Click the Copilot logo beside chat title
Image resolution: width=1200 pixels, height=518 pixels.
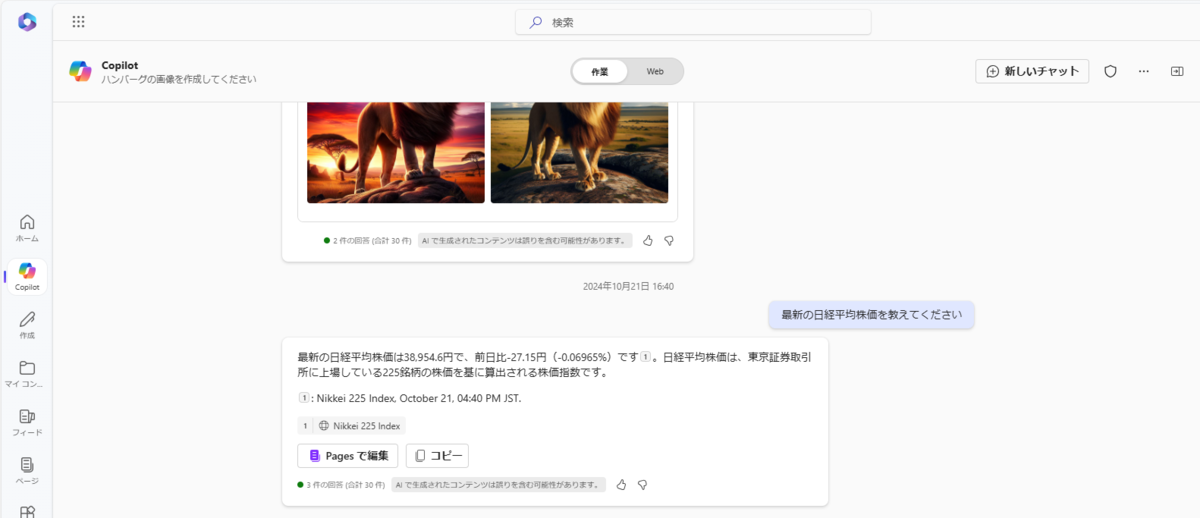coord(80,71)
